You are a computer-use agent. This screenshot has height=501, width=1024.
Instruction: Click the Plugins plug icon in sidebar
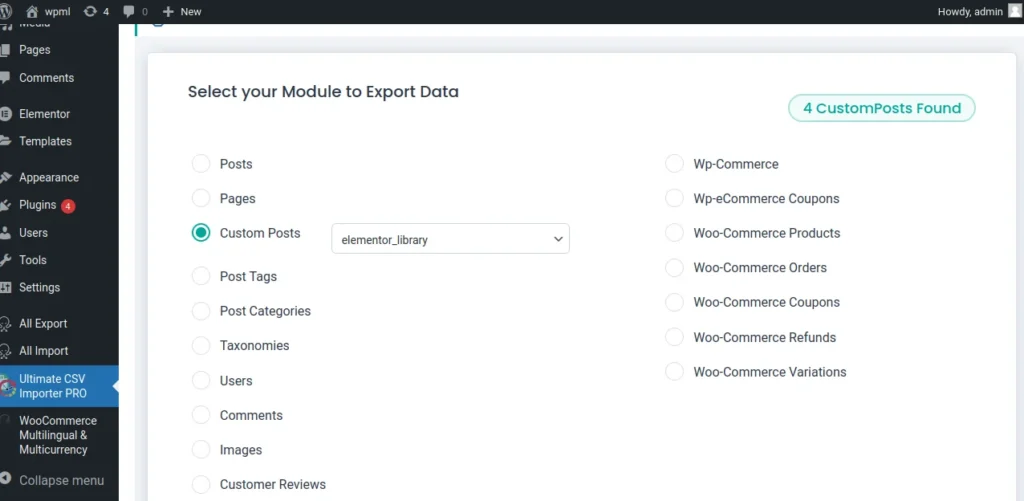pyautogui.click(x=6, y=205)
